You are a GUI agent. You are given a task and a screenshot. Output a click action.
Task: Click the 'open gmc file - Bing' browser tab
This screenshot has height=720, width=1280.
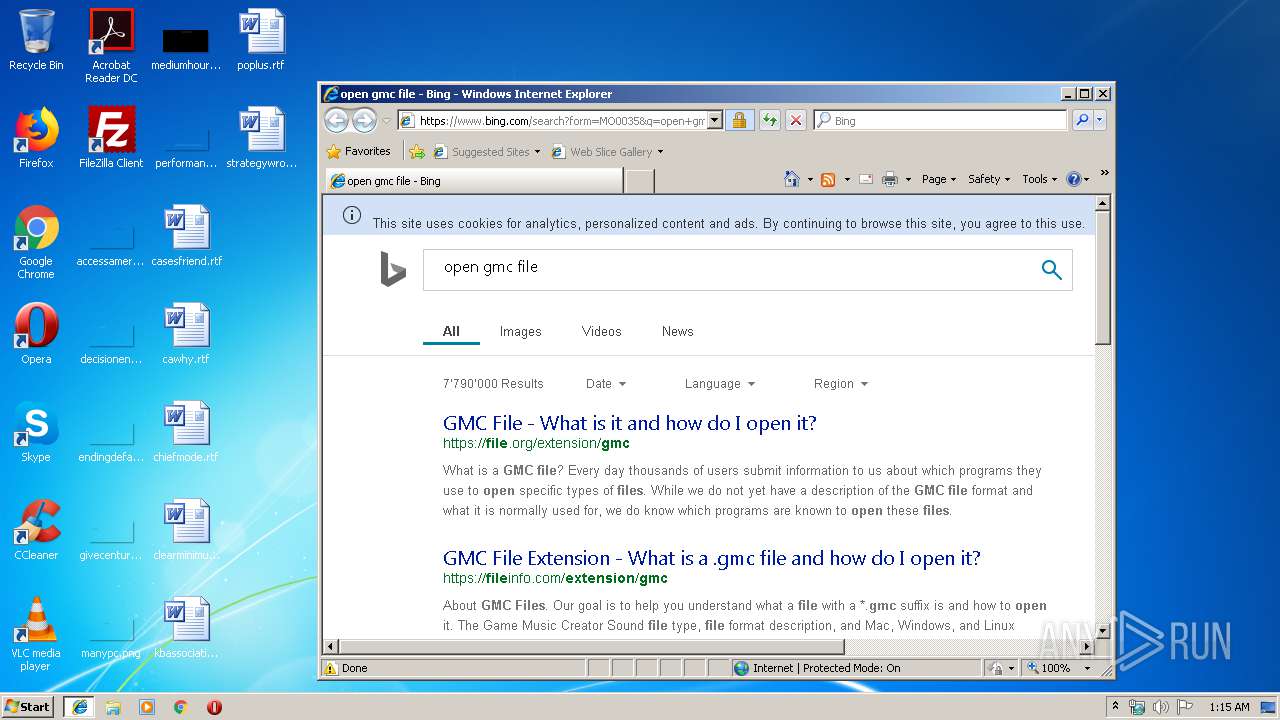(x=473, y=181)
